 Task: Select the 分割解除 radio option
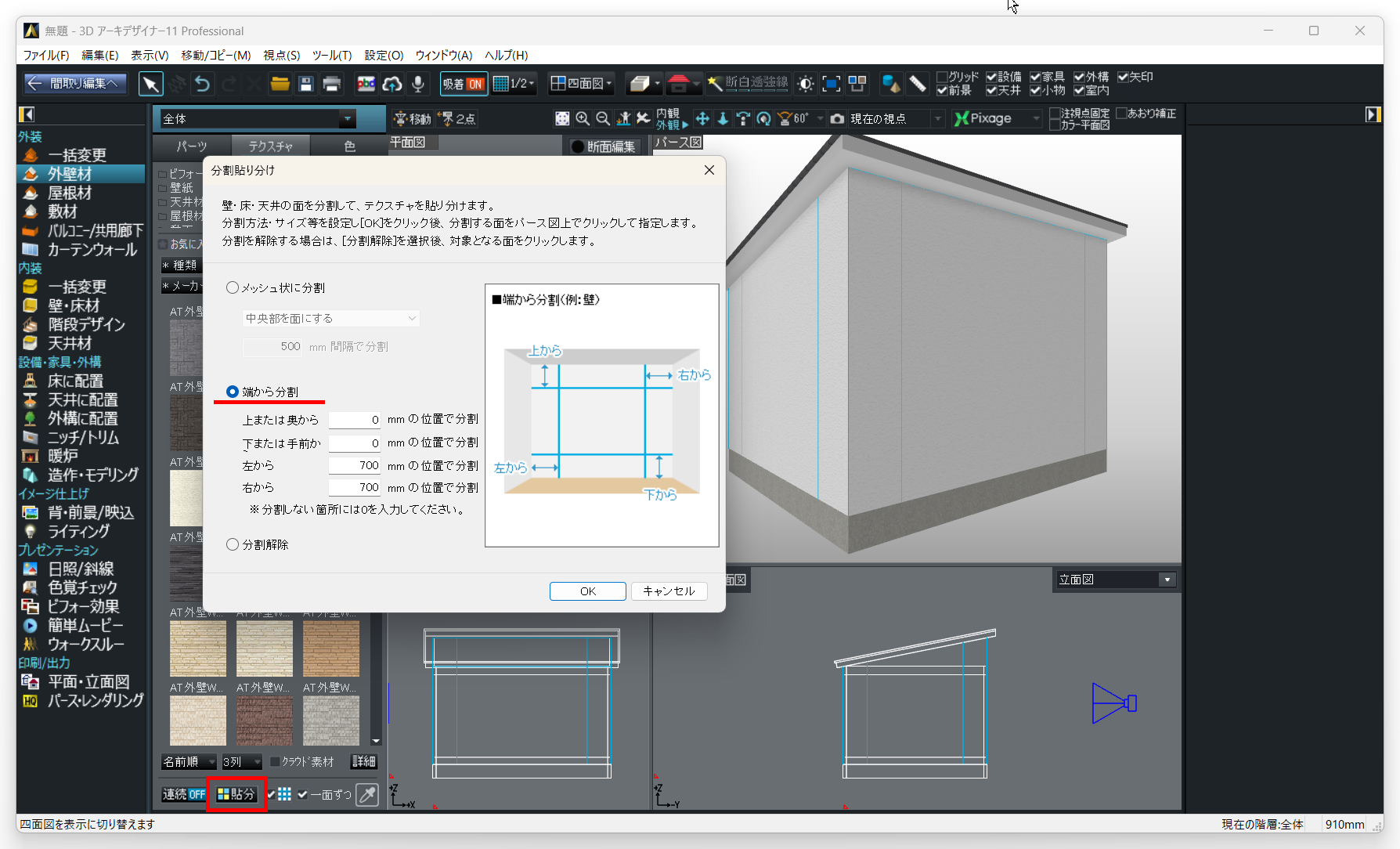233,544
